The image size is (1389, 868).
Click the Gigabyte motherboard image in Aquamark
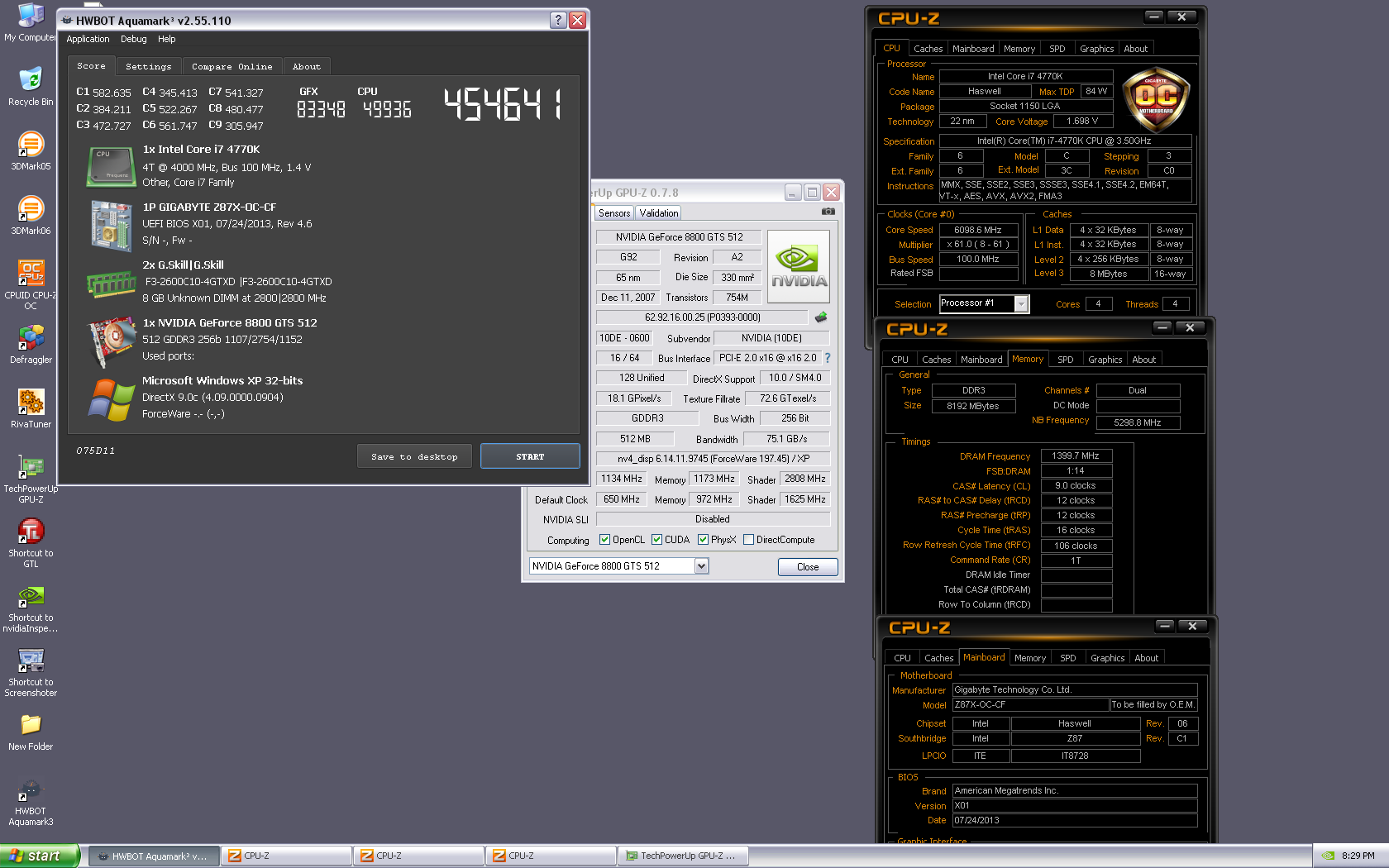coord(111,225)
